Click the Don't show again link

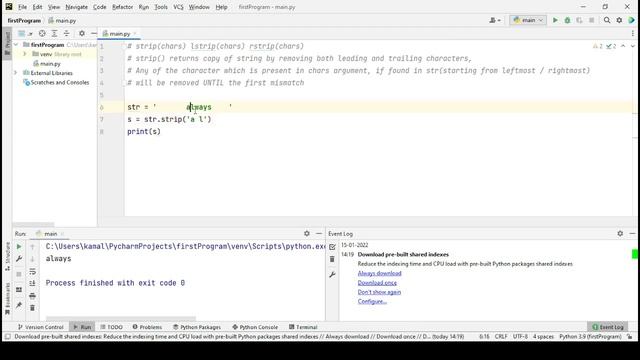[379, 292]
